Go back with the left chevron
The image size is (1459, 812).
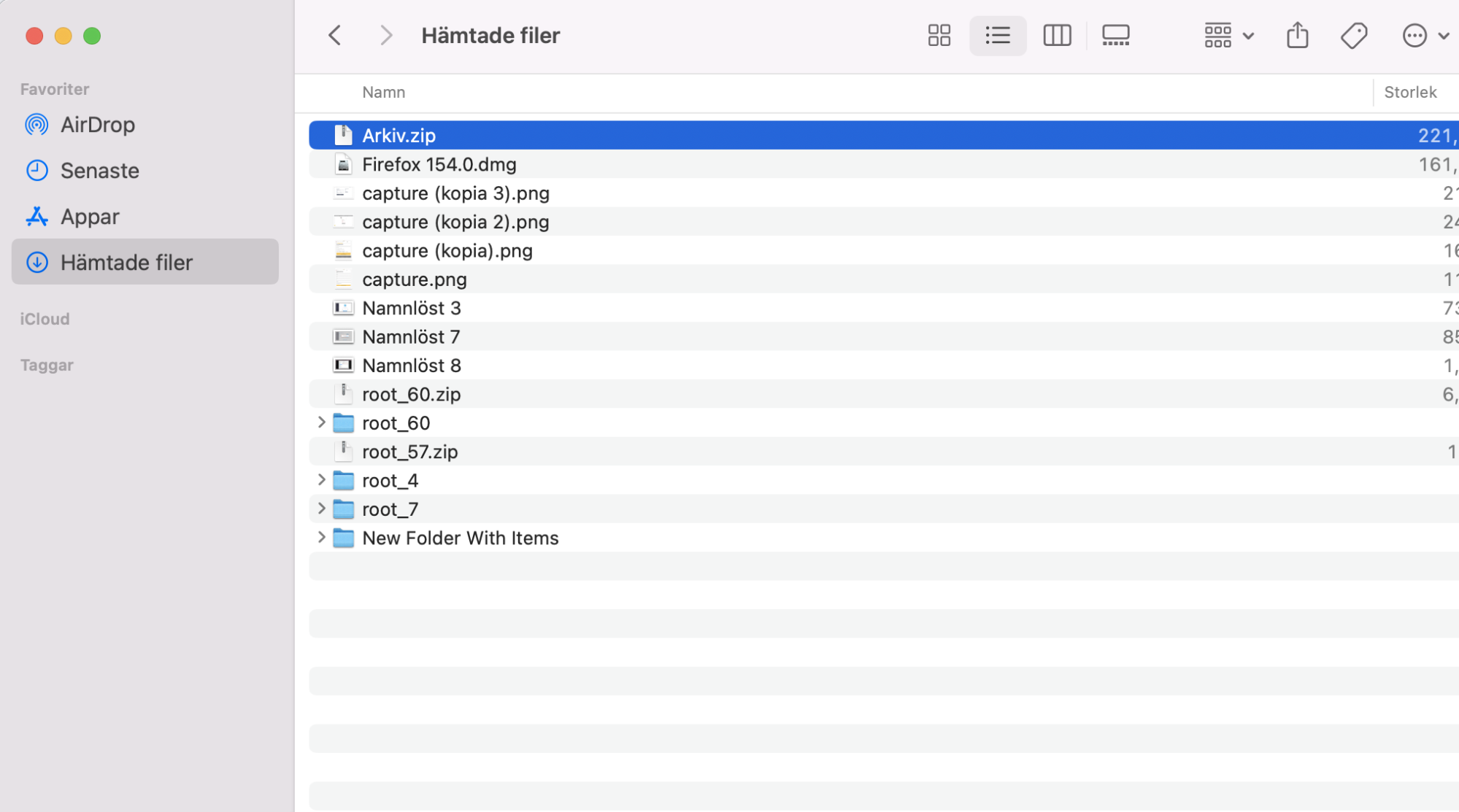pyautogui.click(x=335, y=35)
